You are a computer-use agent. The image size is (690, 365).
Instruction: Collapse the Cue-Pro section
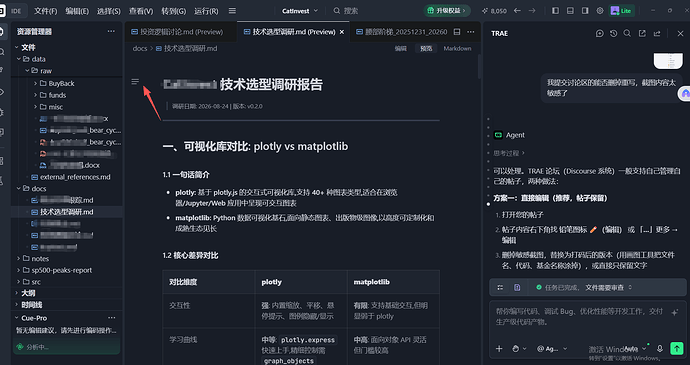pyautogui.click(x=17, y=318)
